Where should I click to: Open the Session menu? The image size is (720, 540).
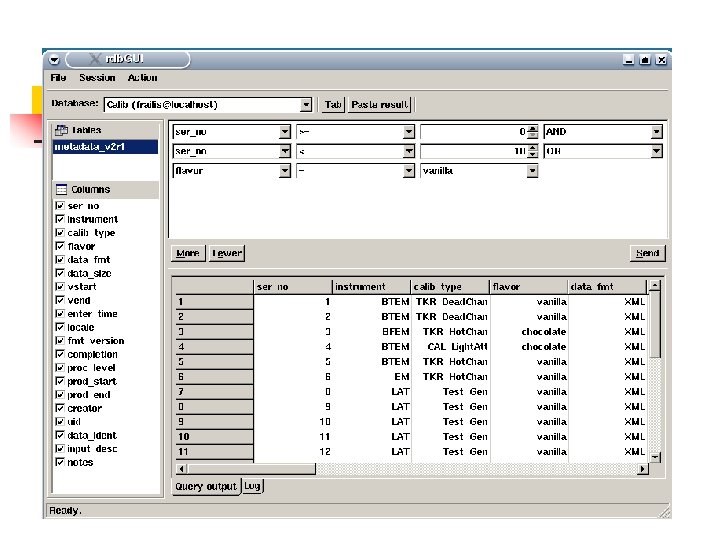(x=97, y=78)
